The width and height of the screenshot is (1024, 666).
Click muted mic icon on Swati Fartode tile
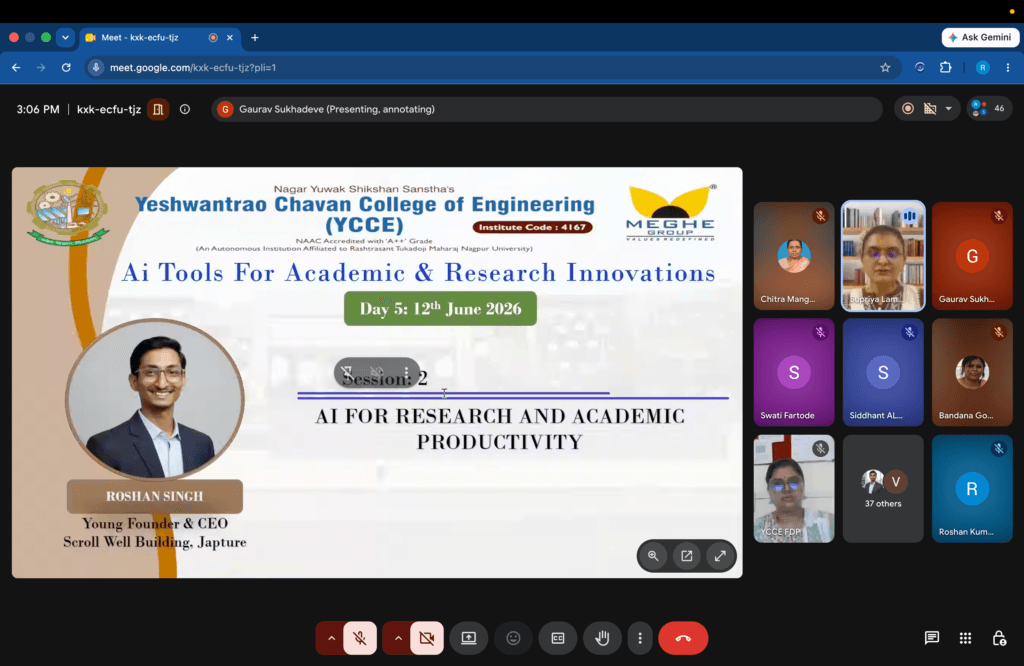pos(820,332)
